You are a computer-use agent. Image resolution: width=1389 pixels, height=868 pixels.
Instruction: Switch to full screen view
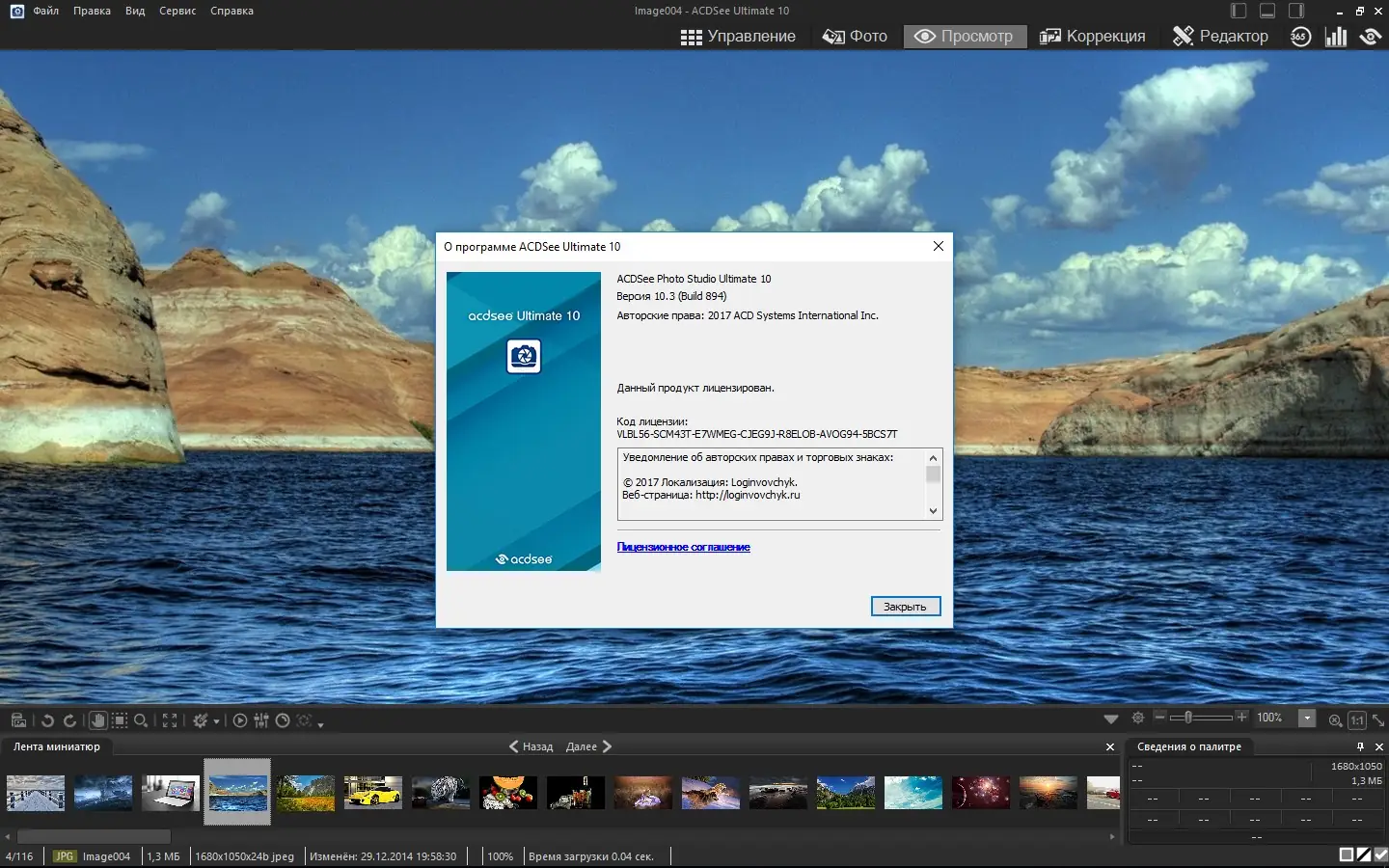tap(170, 720)
